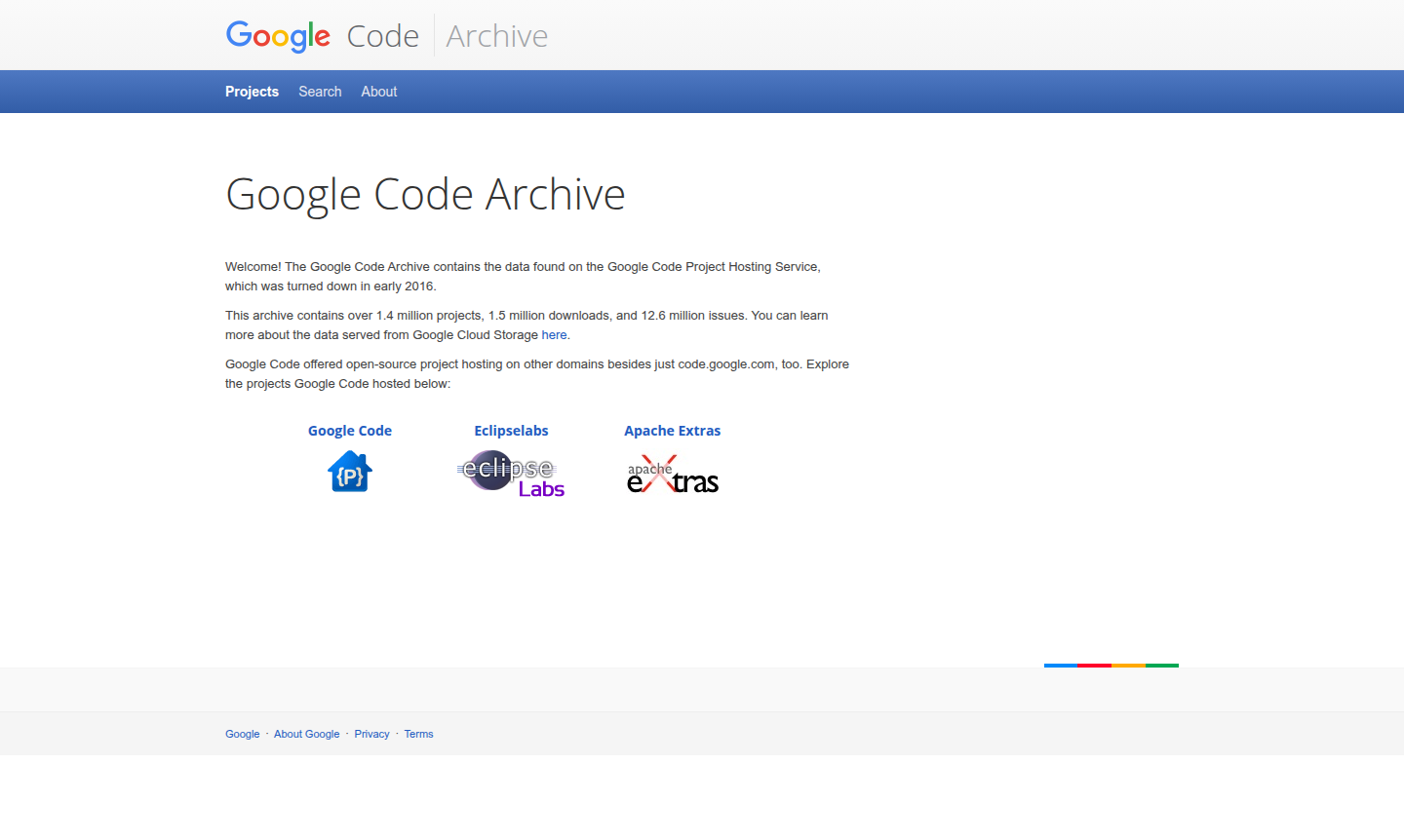Click the 'here' link about Google Cloud Storage
Image resolution: width=1404 pixels, height=840 pixels.
554,334
